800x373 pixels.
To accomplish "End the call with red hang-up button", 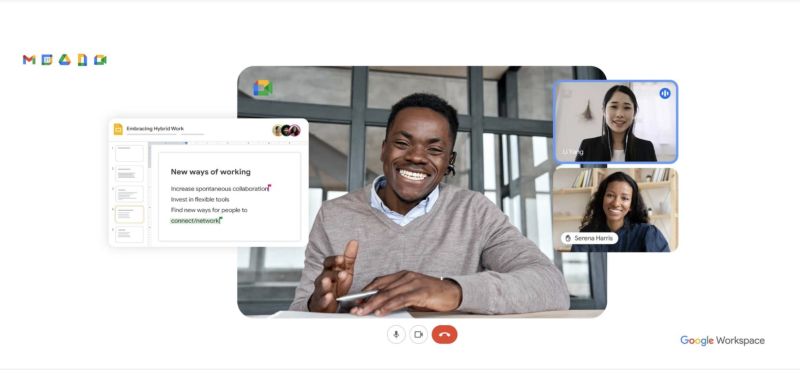I will (444, 335).
